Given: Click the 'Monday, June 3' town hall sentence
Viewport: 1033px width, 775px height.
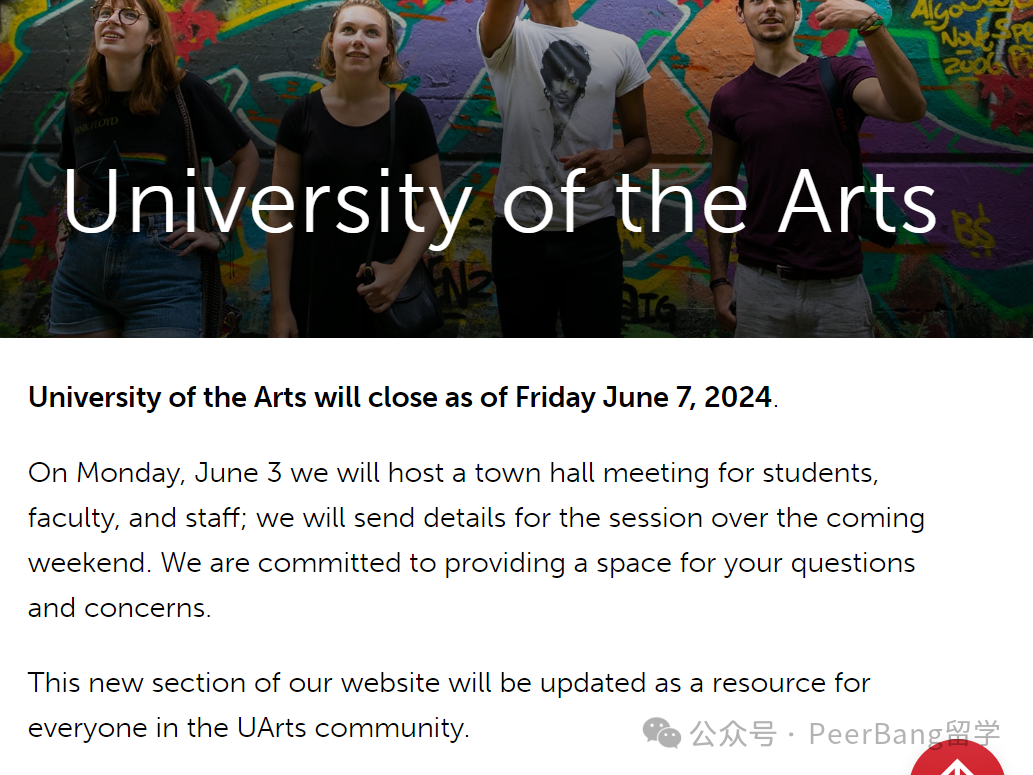Looking at the screenshot, I should click(x=453, y=473).
